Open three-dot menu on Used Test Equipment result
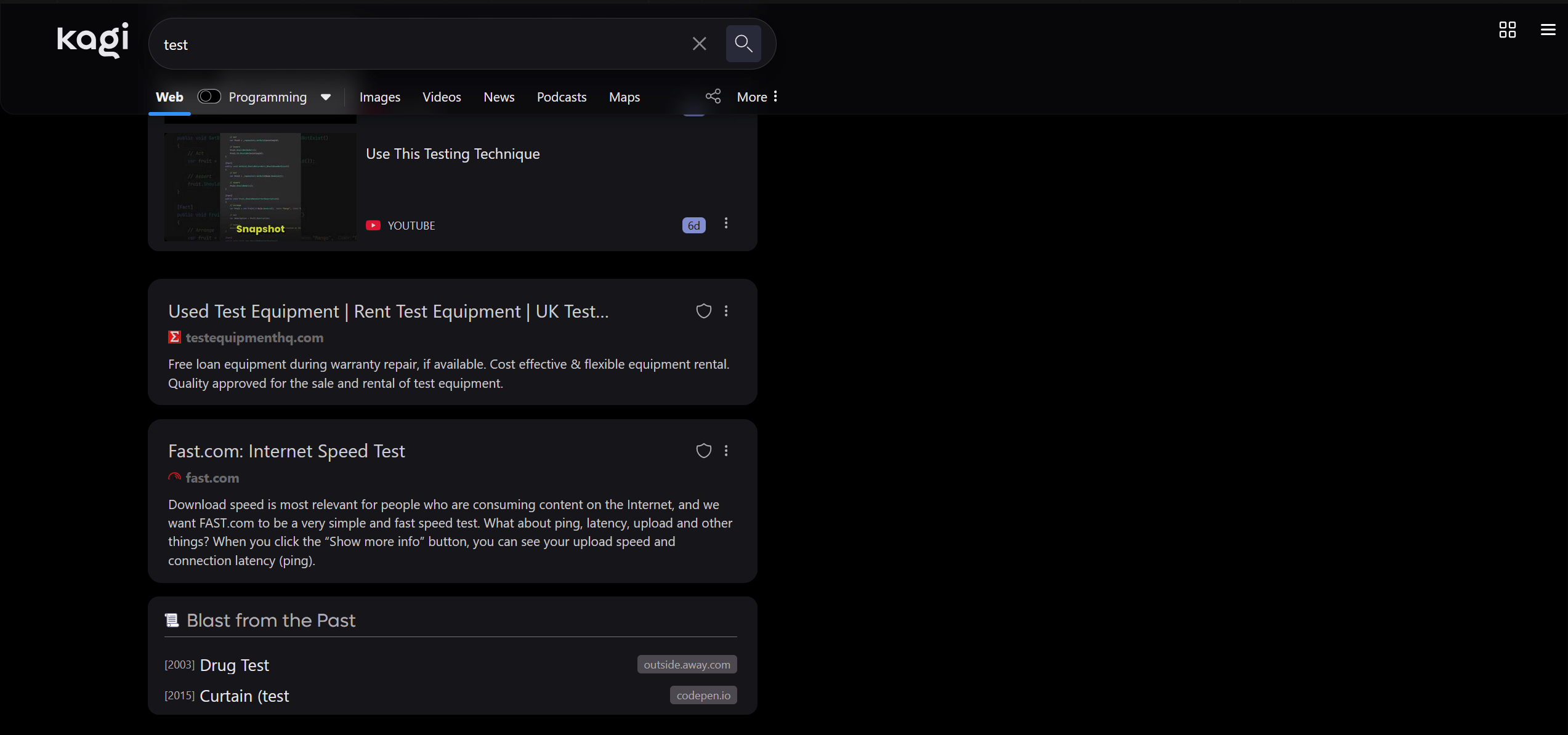Image resolution: width=1568 pixels, height=735 pixels. tap(726, 311)
